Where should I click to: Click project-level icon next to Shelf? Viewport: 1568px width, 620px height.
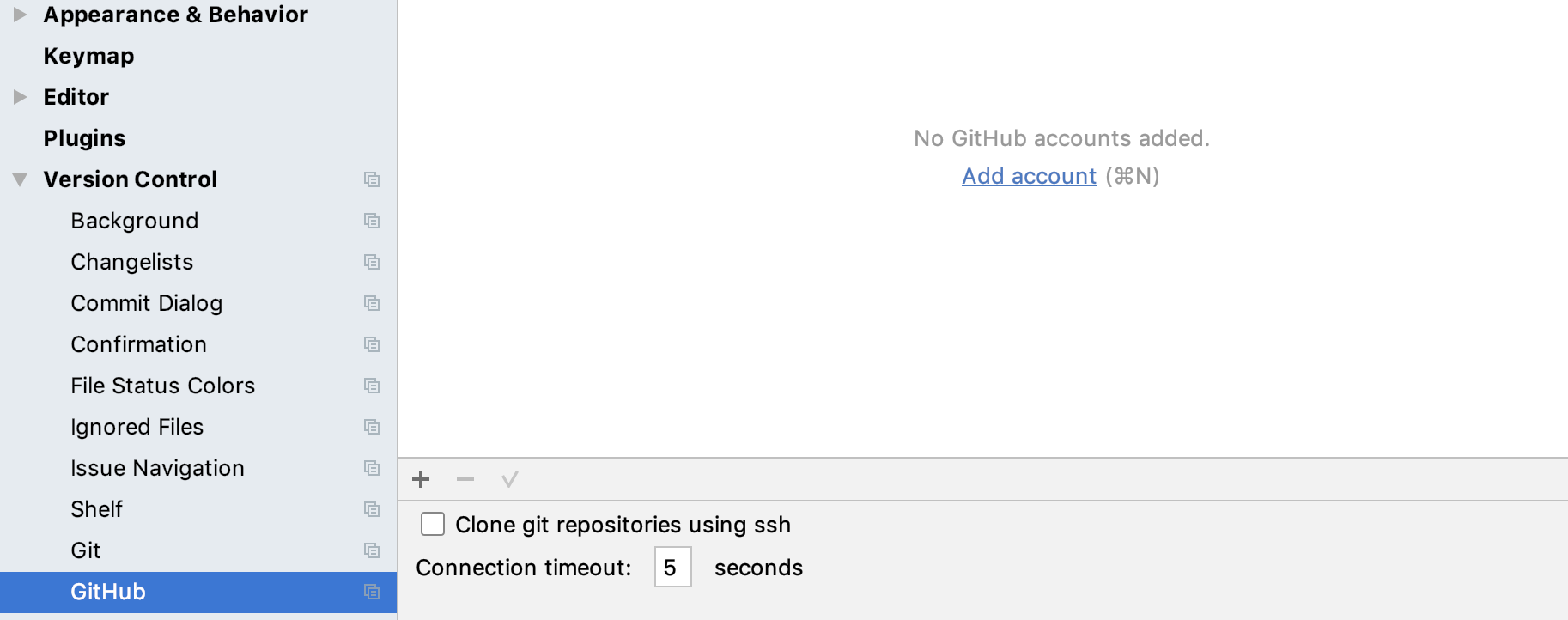pyautogui.click(x=372, y=509)
